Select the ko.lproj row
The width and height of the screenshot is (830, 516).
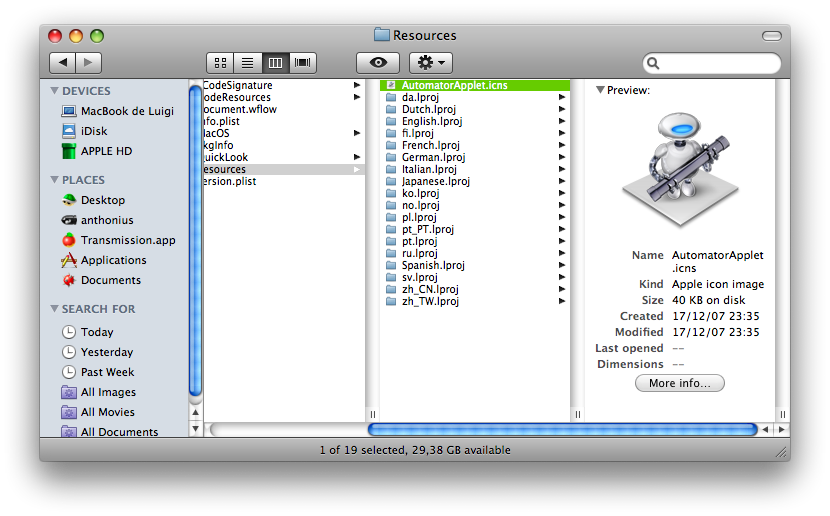[x=475, y=193]
